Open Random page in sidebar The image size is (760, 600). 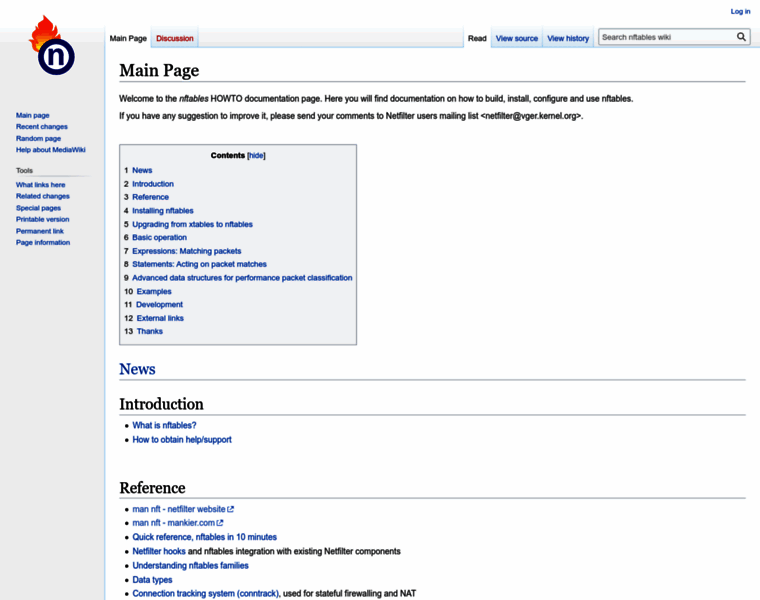click(38, 138)
